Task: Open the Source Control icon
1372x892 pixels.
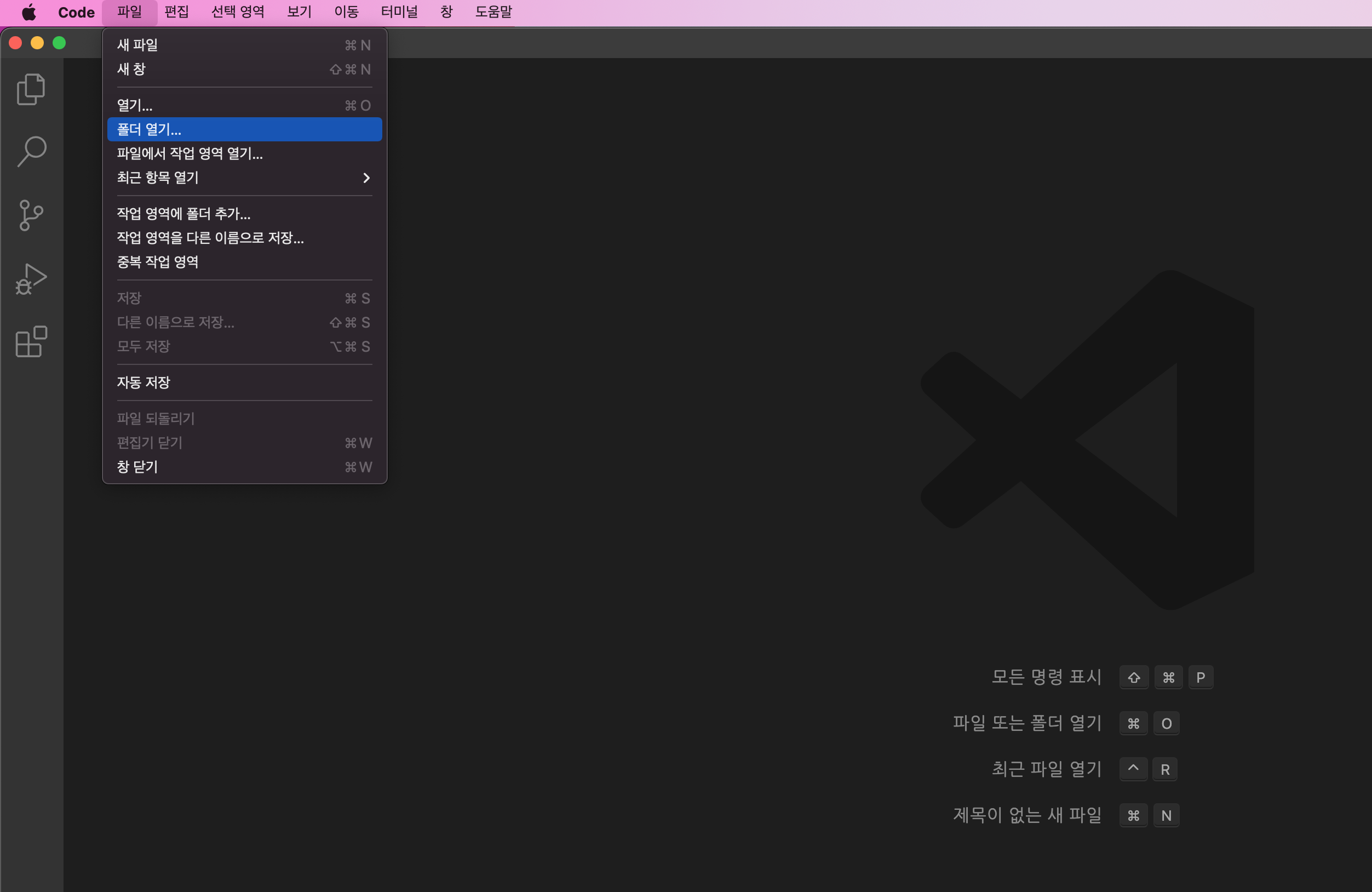Action: [x=31, y=215]
